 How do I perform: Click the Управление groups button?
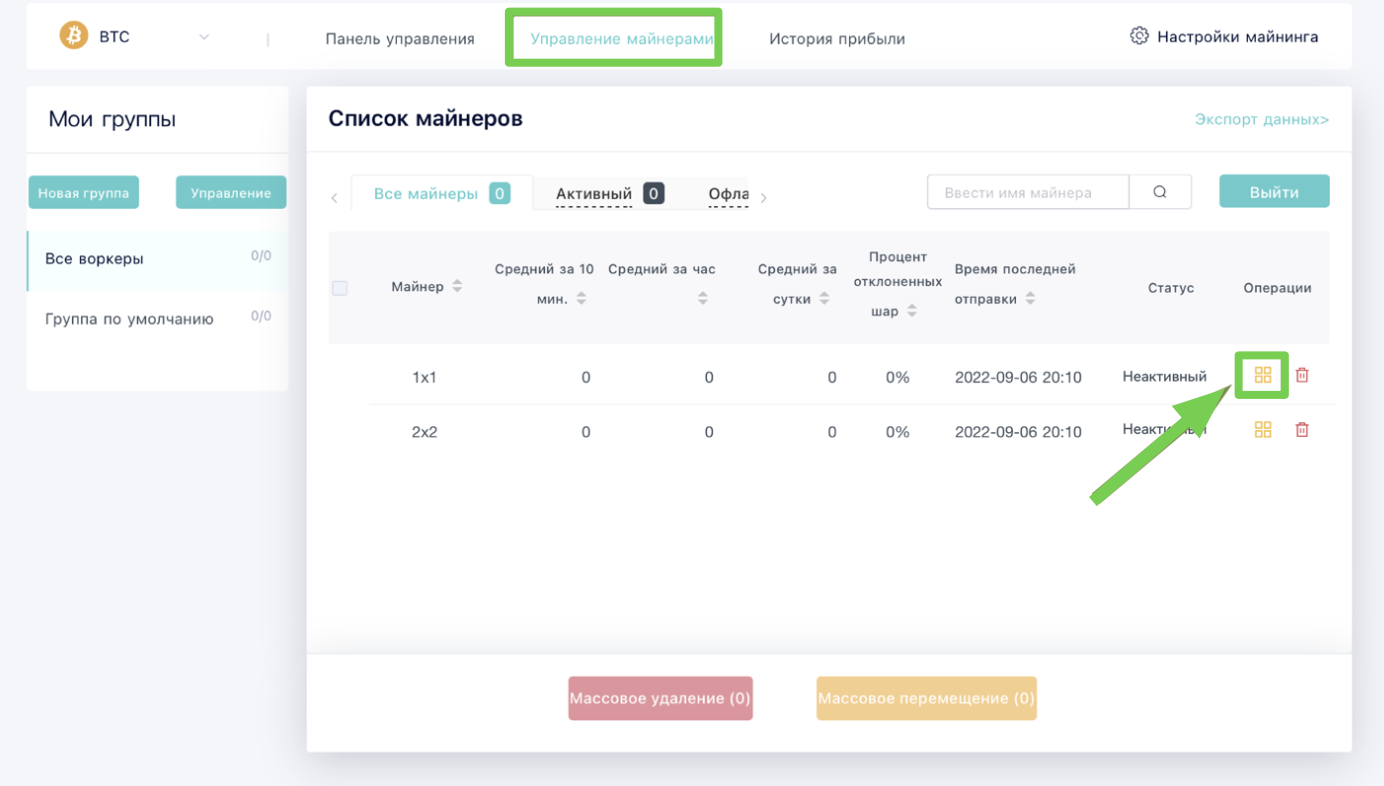coord(231,193)
